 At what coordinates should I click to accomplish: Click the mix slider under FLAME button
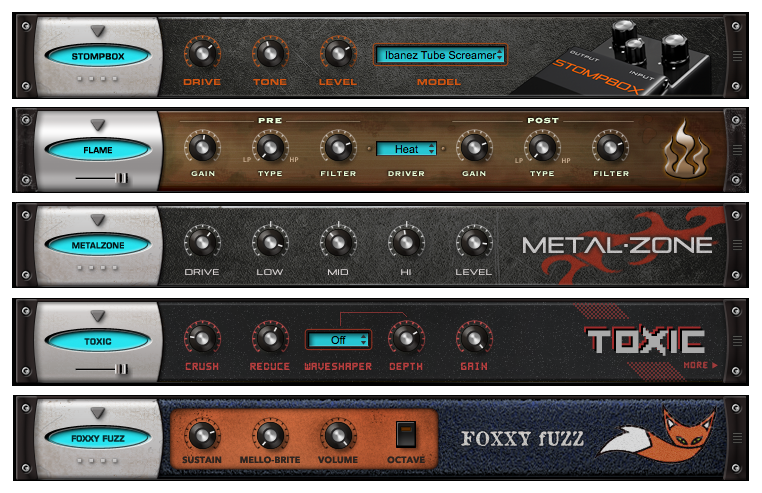tap(102, 178)
